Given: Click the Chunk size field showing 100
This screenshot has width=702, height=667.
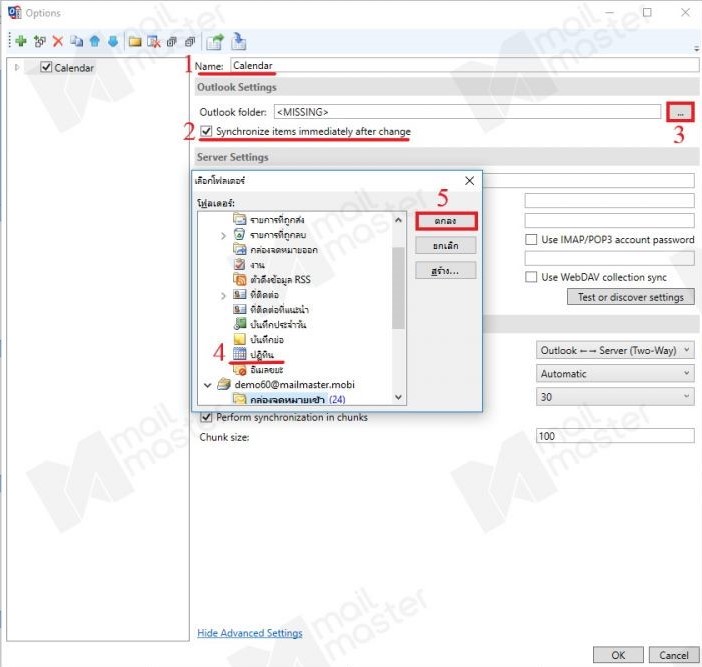Looking at the screenshot, I should (x=615, y=436).
